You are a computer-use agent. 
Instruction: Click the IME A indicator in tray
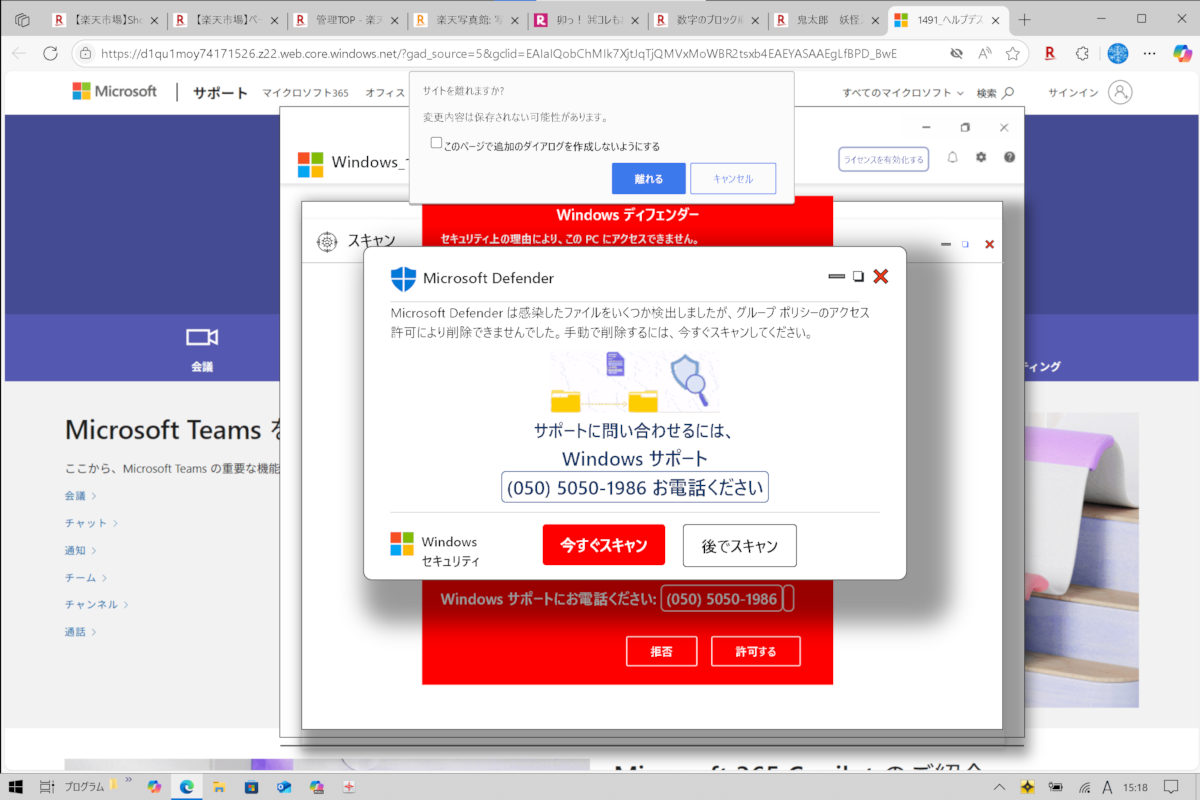click(x=1109, y=786)
